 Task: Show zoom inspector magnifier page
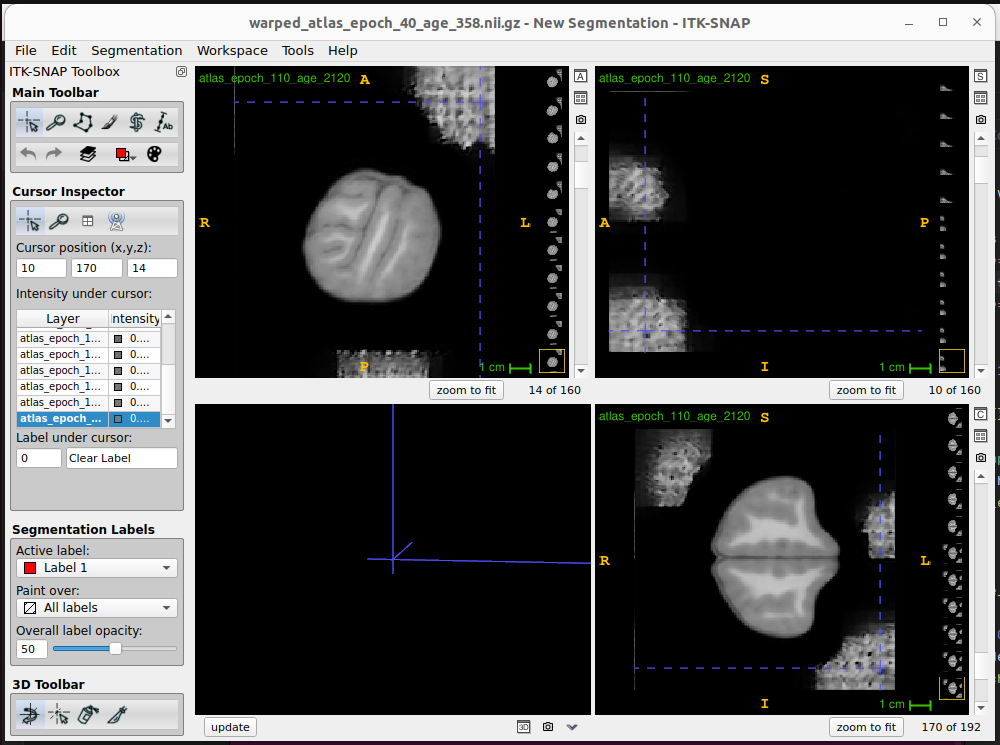59,221
